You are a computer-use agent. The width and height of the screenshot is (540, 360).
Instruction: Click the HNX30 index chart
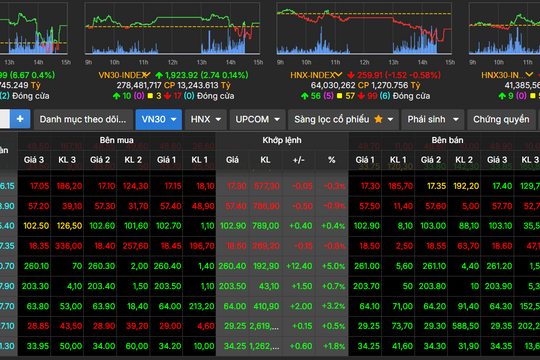(x=505, y=29)
